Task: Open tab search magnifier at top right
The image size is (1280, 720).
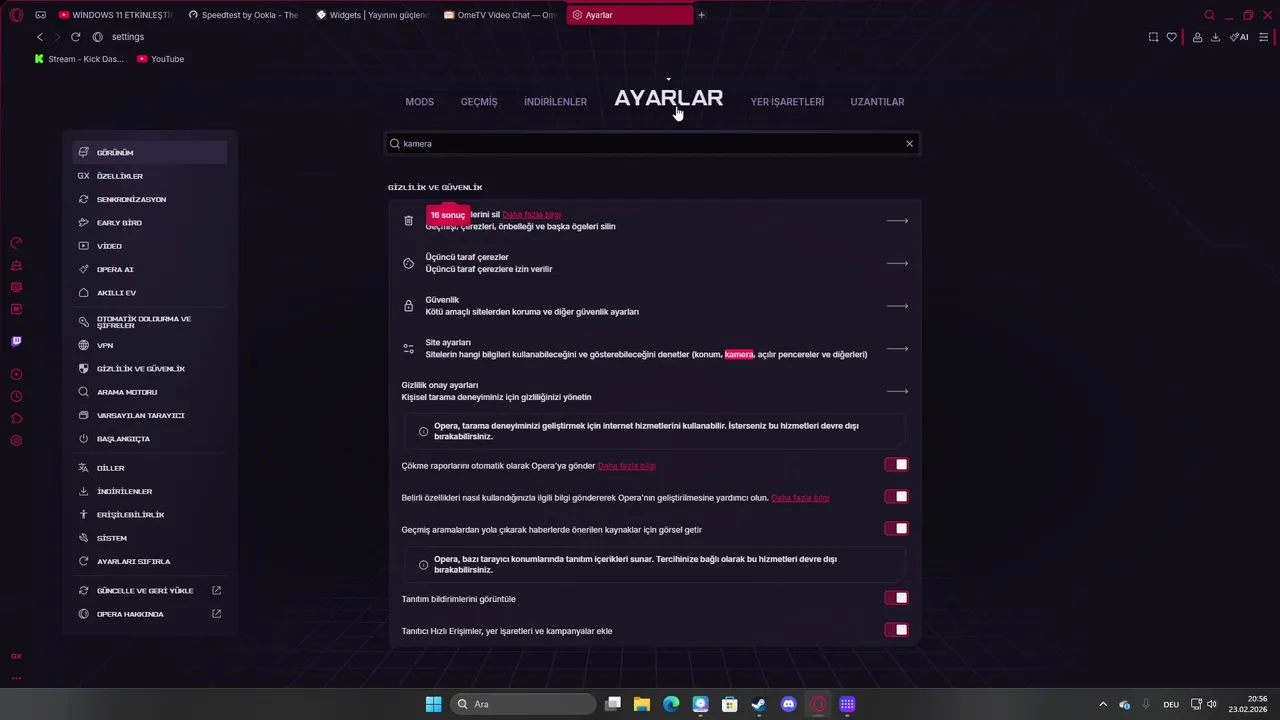Action: pos(1210,15)
